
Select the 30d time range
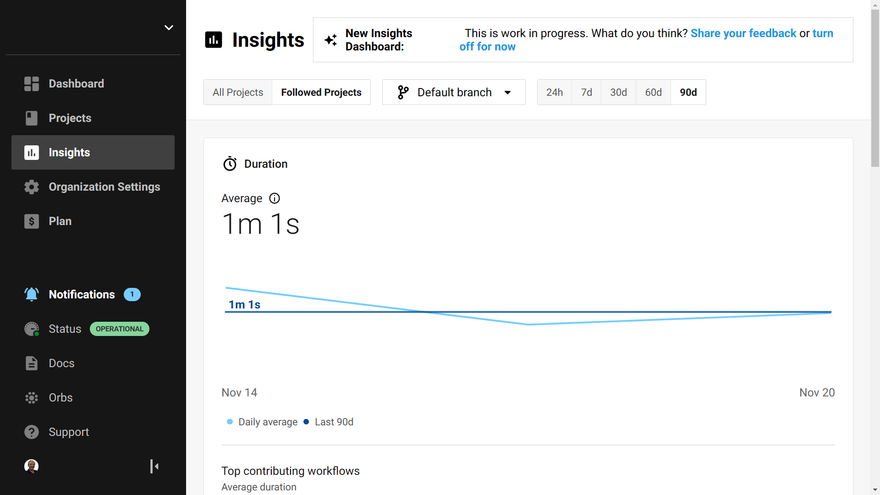(619, 93)
